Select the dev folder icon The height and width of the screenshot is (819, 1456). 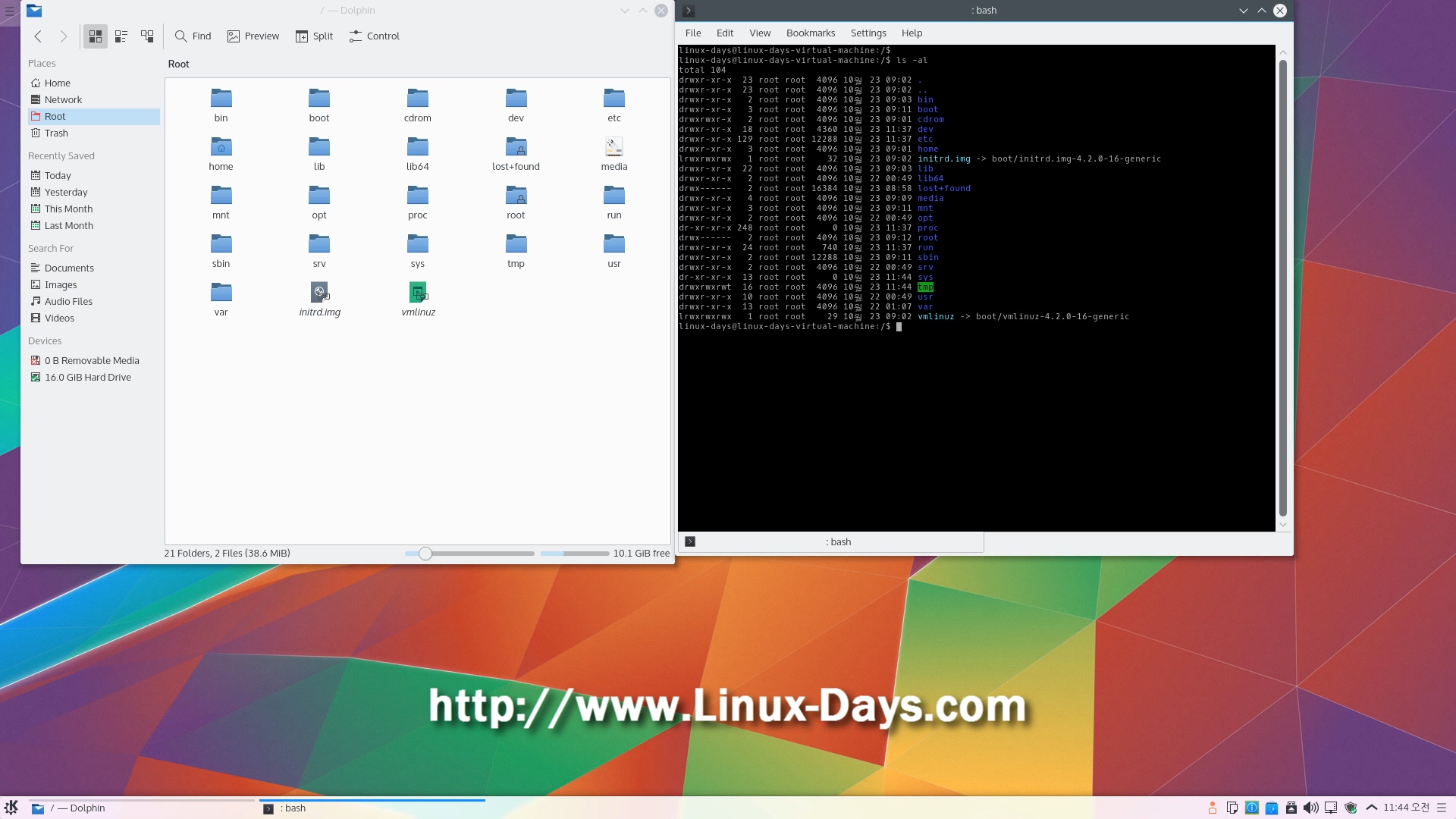point(516,99)
